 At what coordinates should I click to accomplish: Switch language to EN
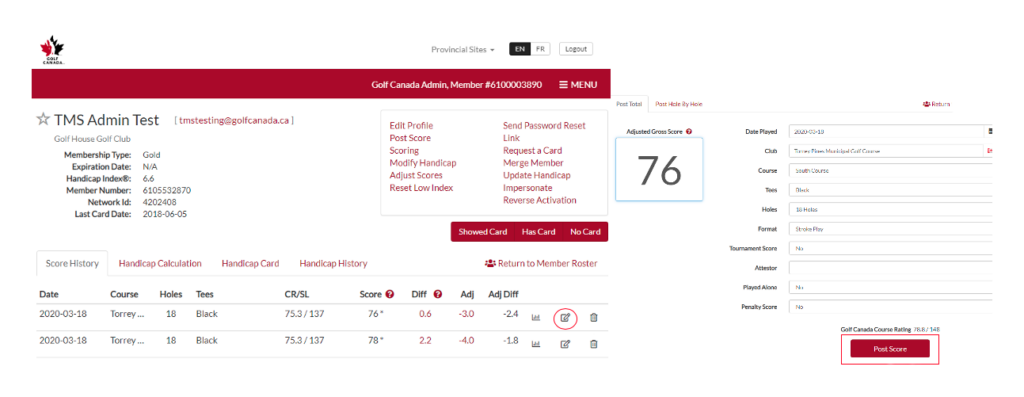[520, 49]
